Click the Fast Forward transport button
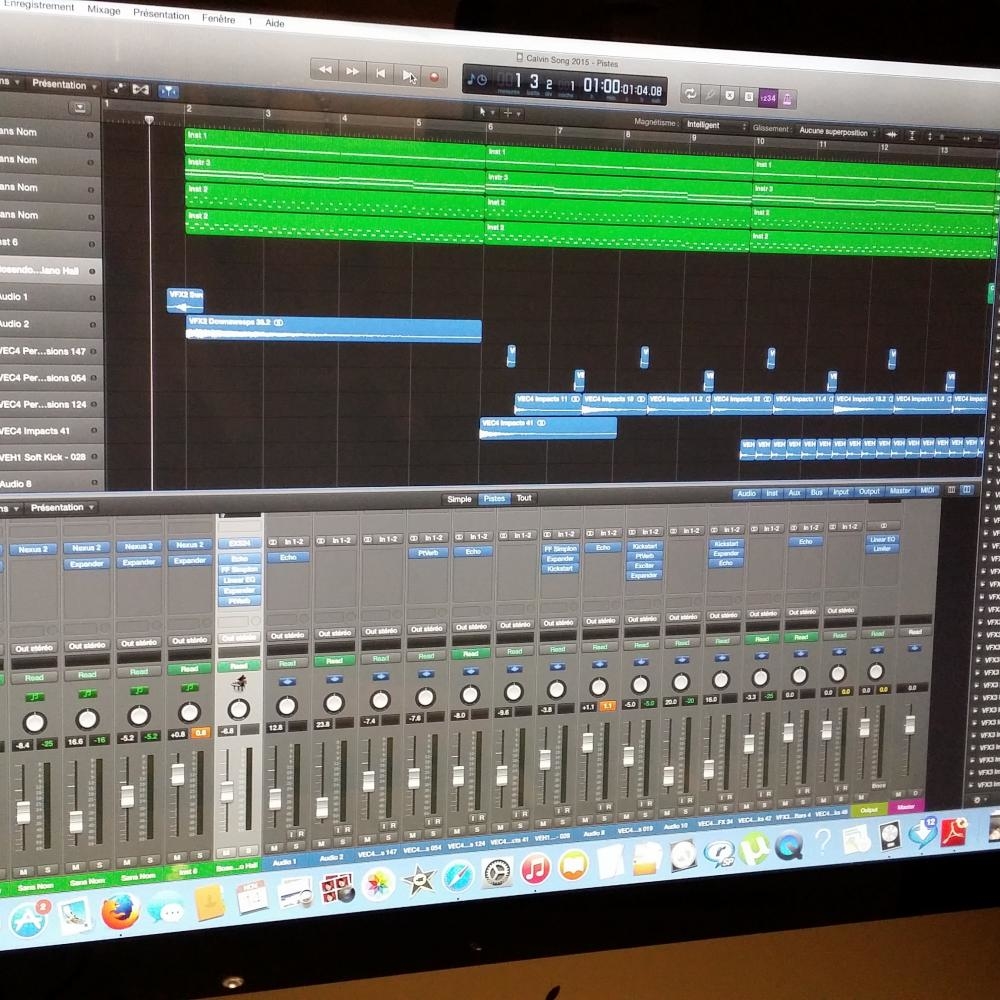Viewport: 1000px width, 1000px height. 353,72
